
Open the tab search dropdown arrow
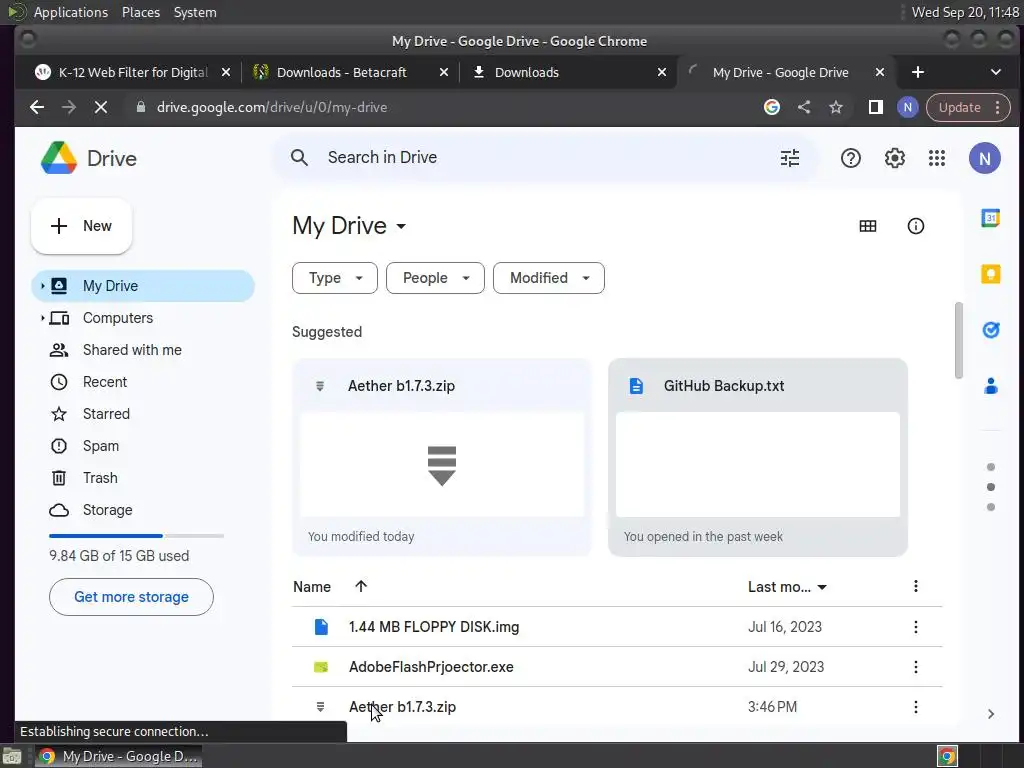tap(995, 72)
